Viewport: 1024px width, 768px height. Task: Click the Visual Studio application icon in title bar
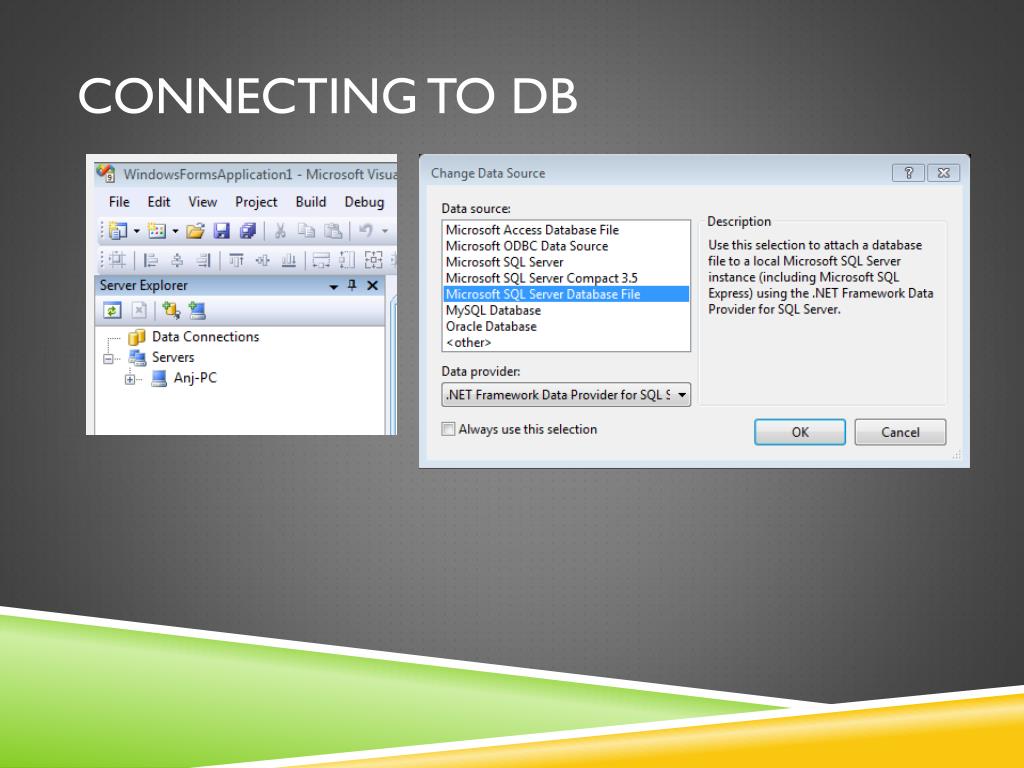tap(106, 174)
